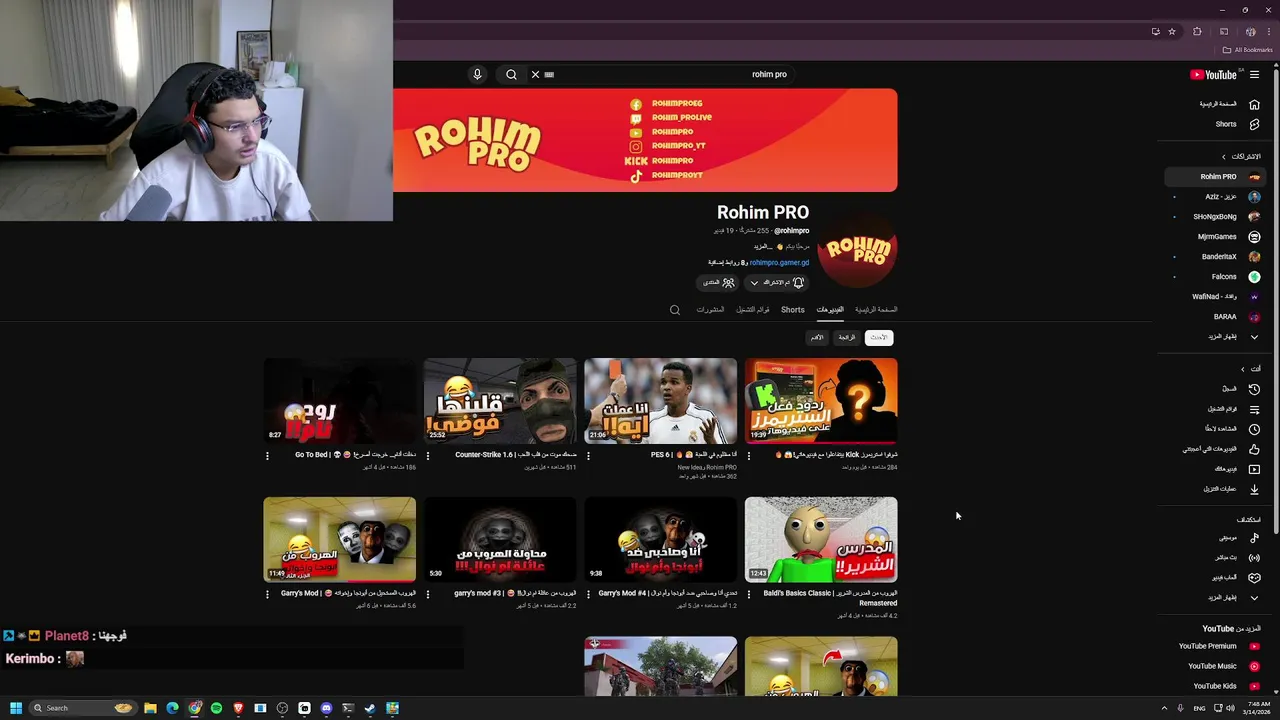Image resolution: width=1280 pixels, height=720 pixels.
Task: Open YouTube Kids link
Action: pyautogui.click(x=1215, y=686)
